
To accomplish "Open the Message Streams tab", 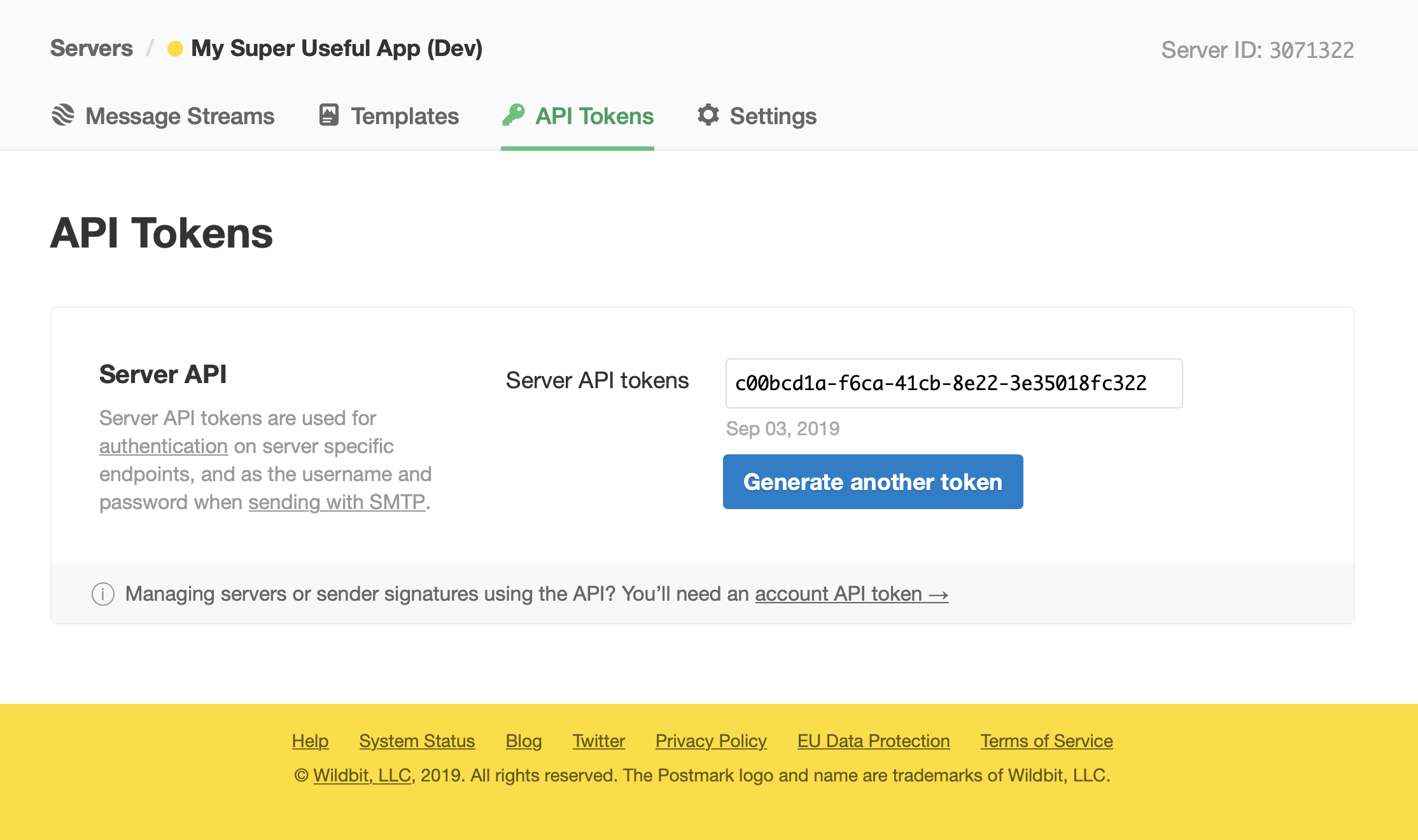I will (179, 116).
